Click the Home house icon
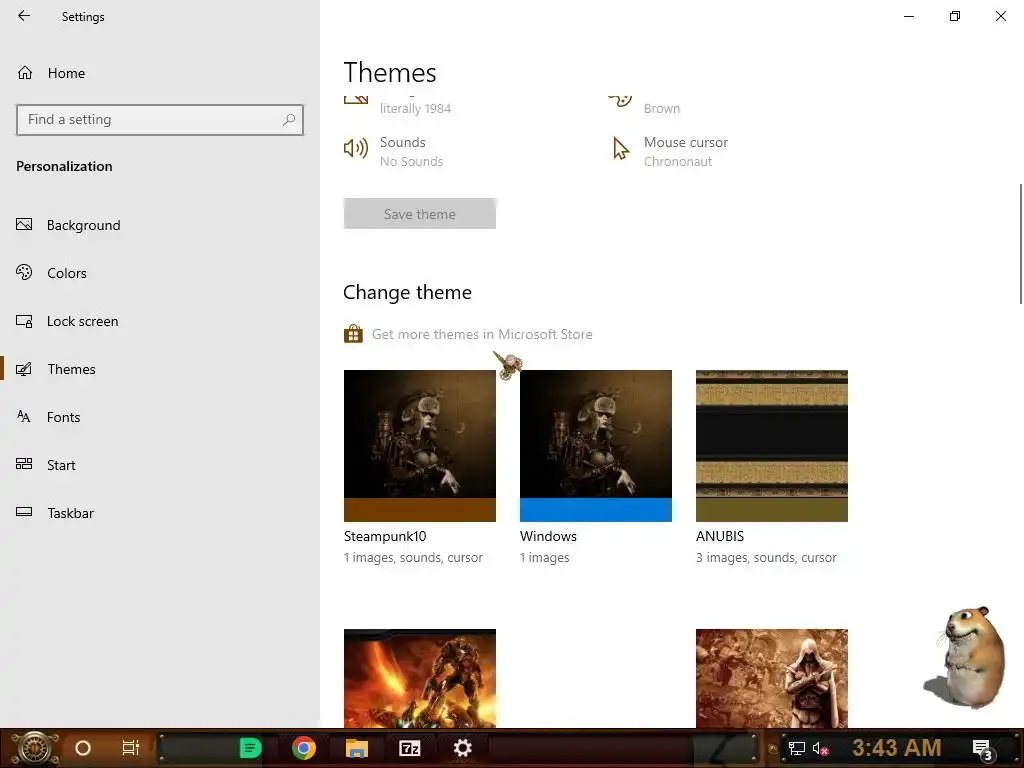Screen dimensions: 1024x768 (25, 72)
